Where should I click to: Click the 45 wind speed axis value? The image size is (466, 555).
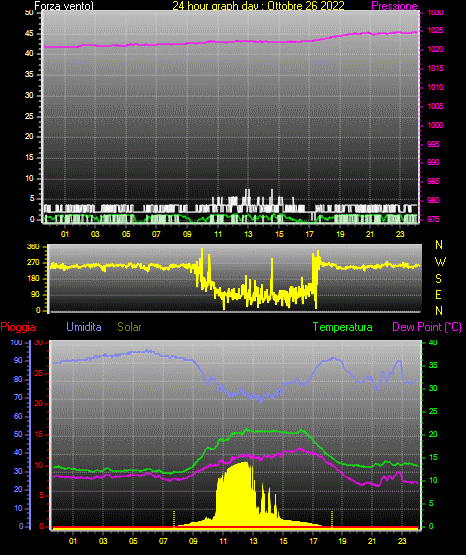click(x=29, y=34)
